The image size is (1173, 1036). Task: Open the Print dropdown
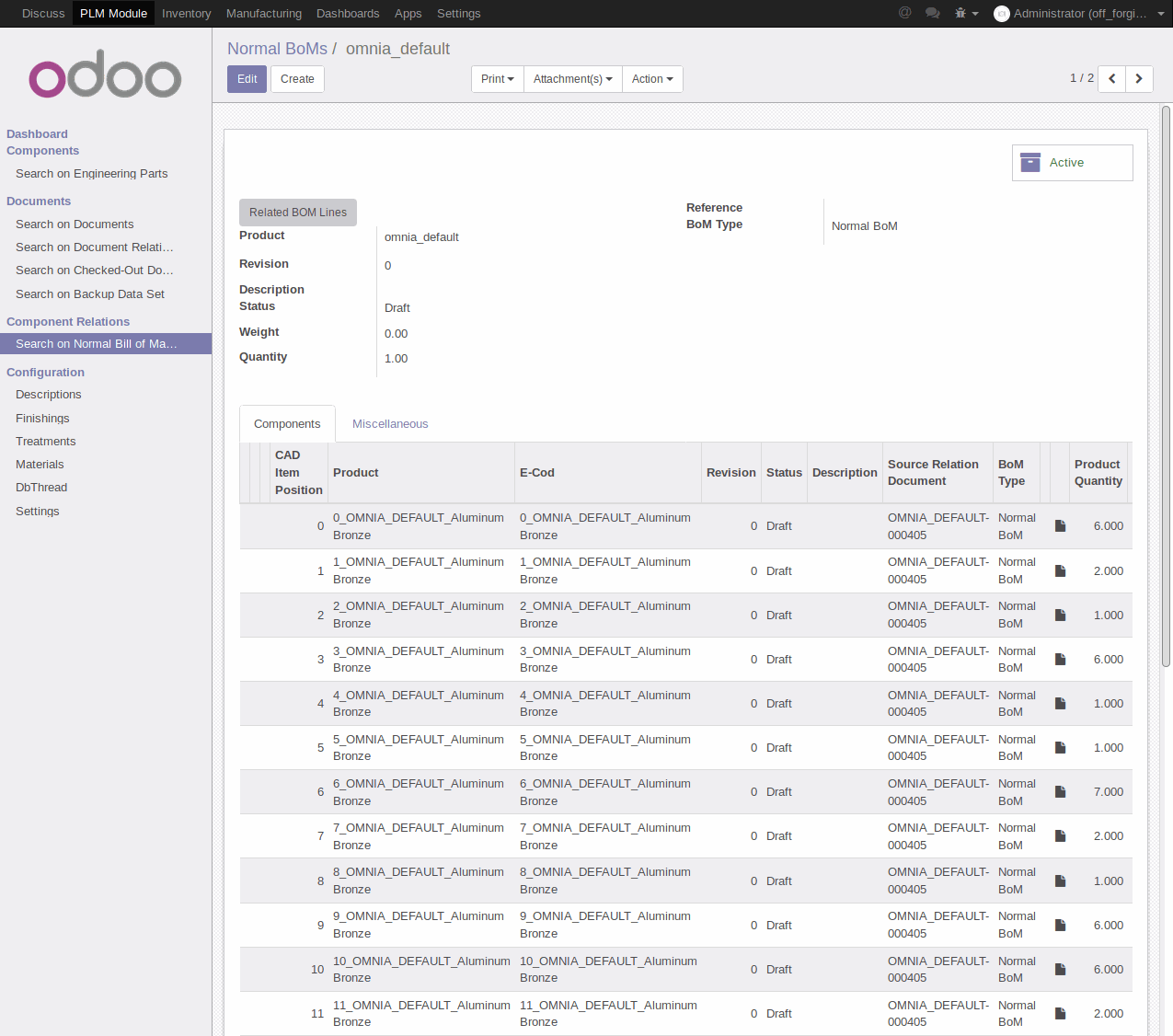(497, 79)
